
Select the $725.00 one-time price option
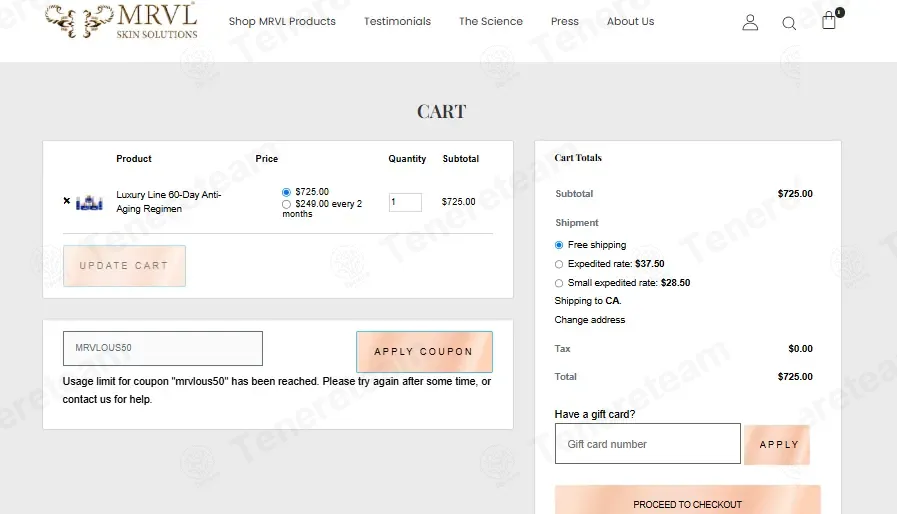point(286,192)
